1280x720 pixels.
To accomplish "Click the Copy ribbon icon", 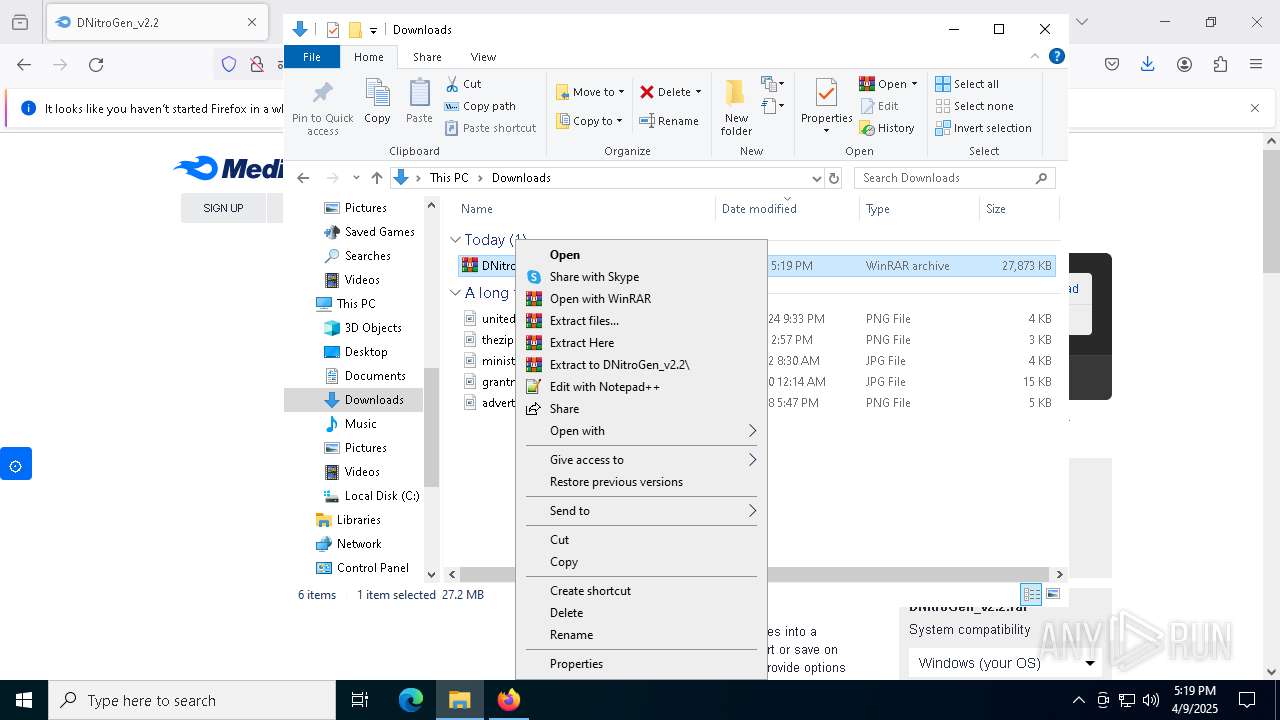I will tap(377, 101).
